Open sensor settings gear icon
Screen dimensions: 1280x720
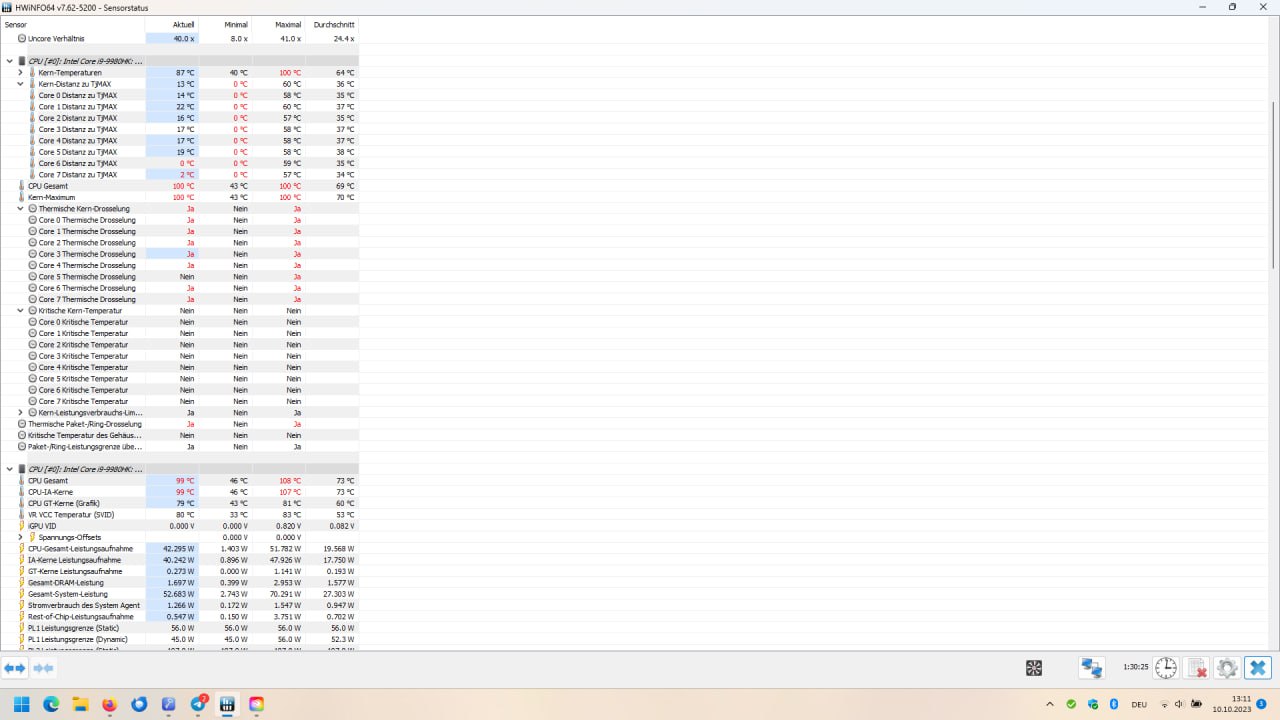1227,668
